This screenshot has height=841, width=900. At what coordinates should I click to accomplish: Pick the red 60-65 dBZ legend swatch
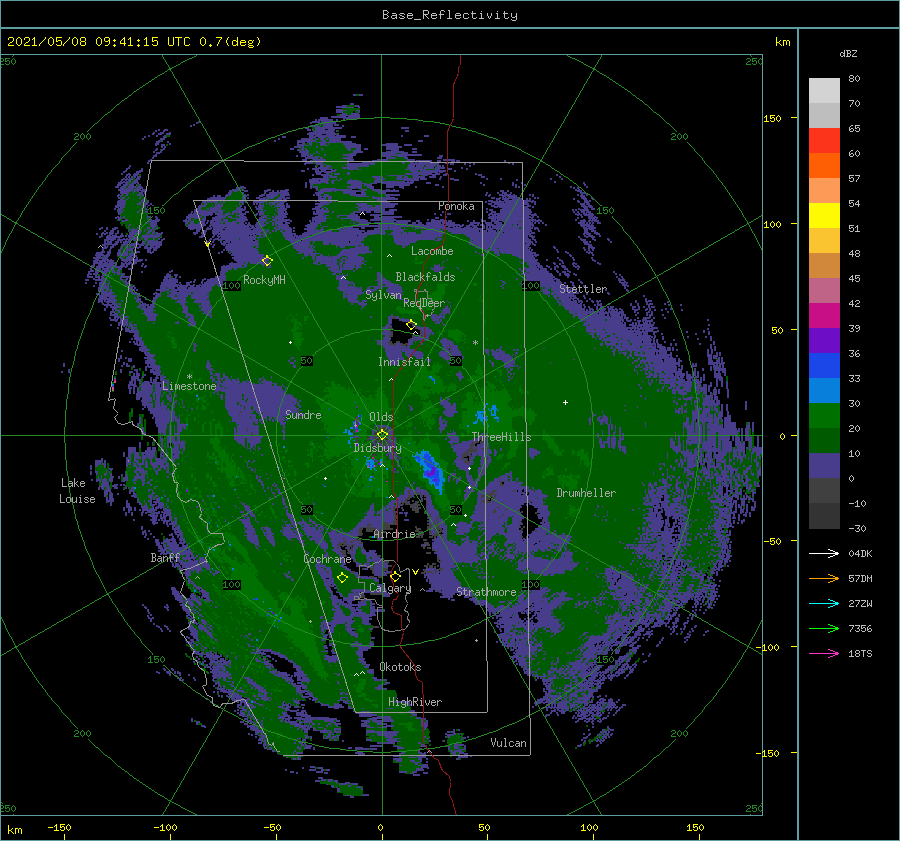(824, 141)
